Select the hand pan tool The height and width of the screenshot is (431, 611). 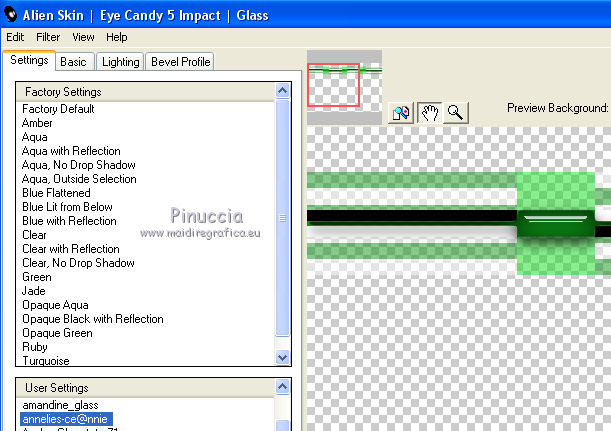(x=429, y=113)
